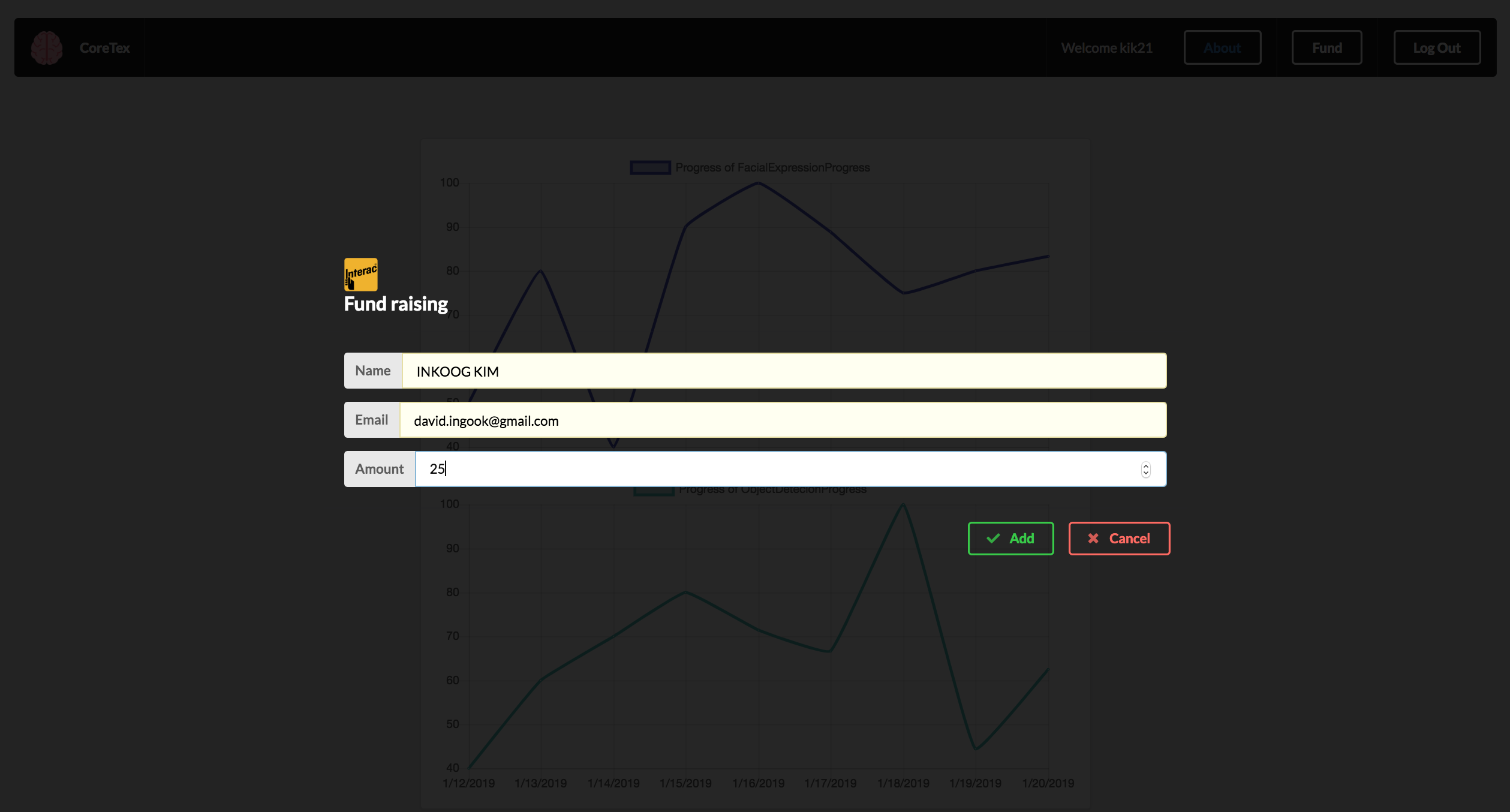Click the CoreTex brand name
The width and height of the screenshot is (1510, 812).
(x=104, y=48)
